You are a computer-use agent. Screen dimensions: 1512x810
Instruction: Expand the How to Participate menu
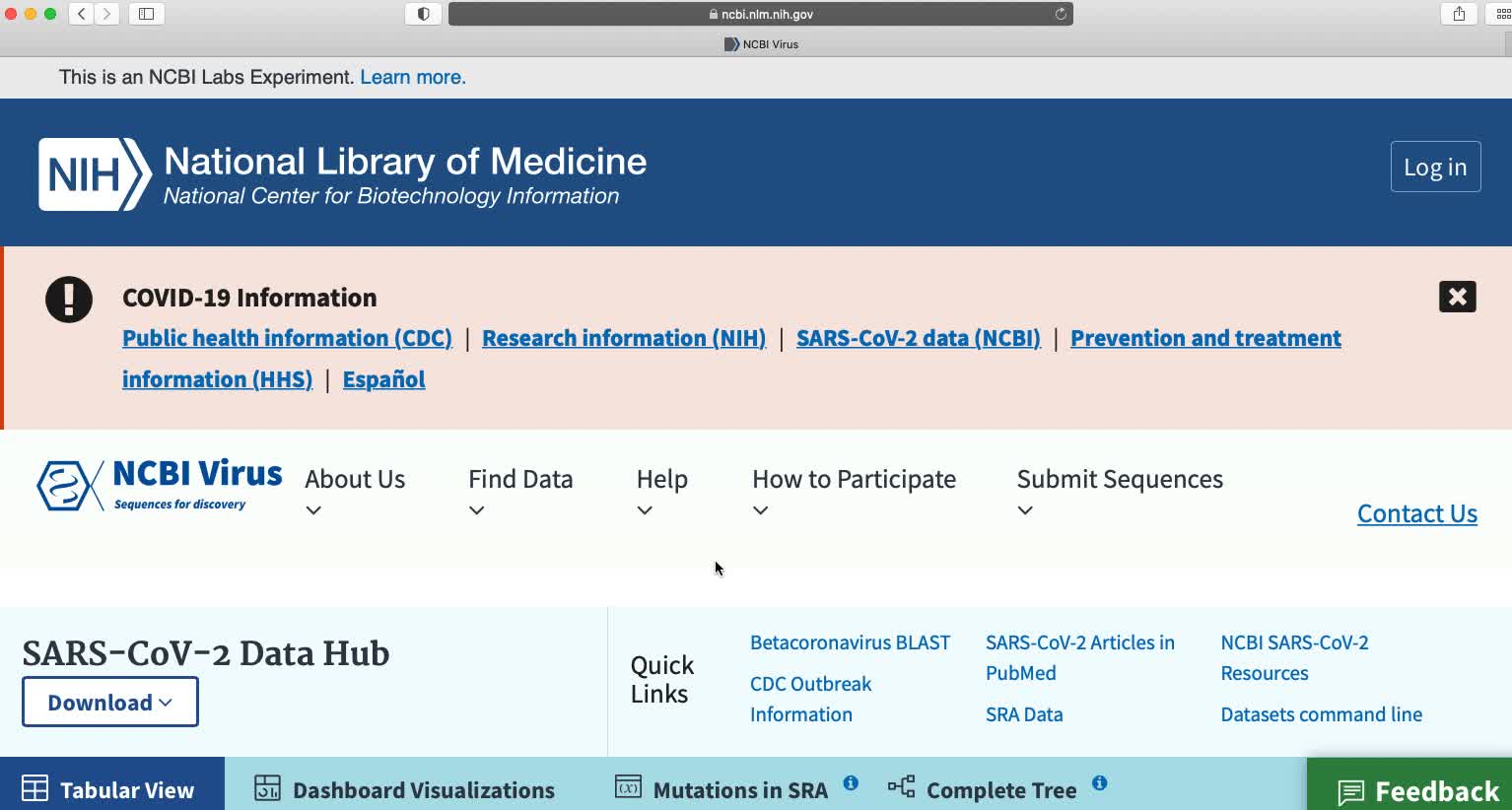(854, 494)
